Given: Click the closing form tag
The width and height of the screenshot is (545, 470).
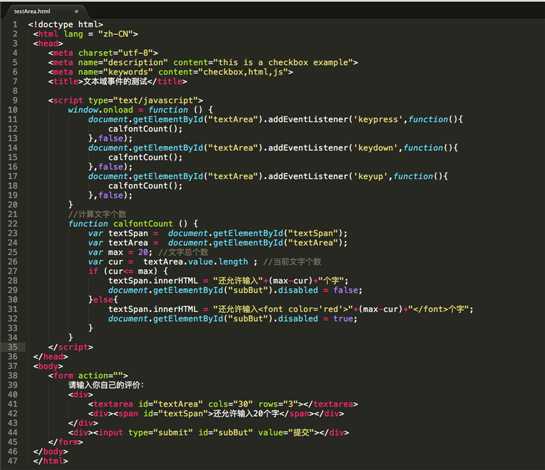Looking at the screenshot, I should [x=66, y=442].
